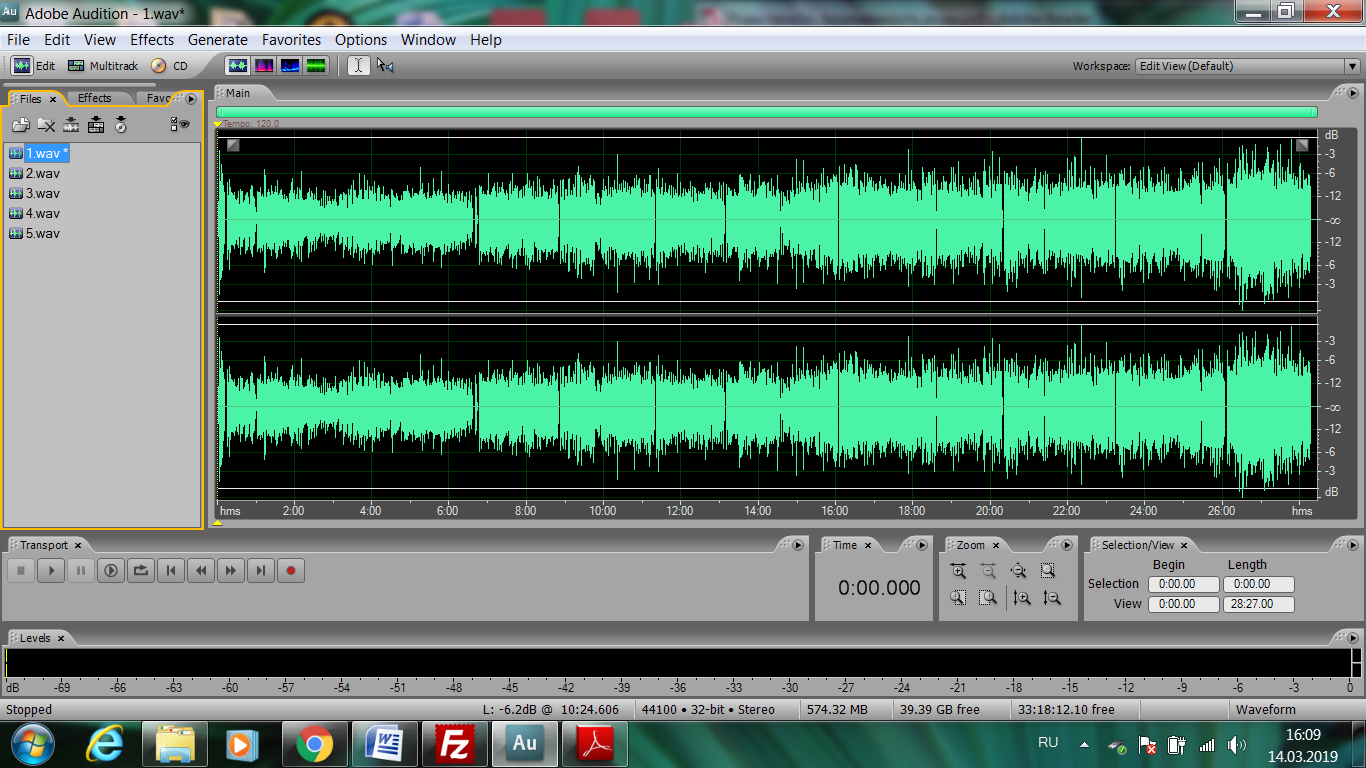
Task: Click the green horizontal zoom scroll bar
Action: click(x=767, y=112)
